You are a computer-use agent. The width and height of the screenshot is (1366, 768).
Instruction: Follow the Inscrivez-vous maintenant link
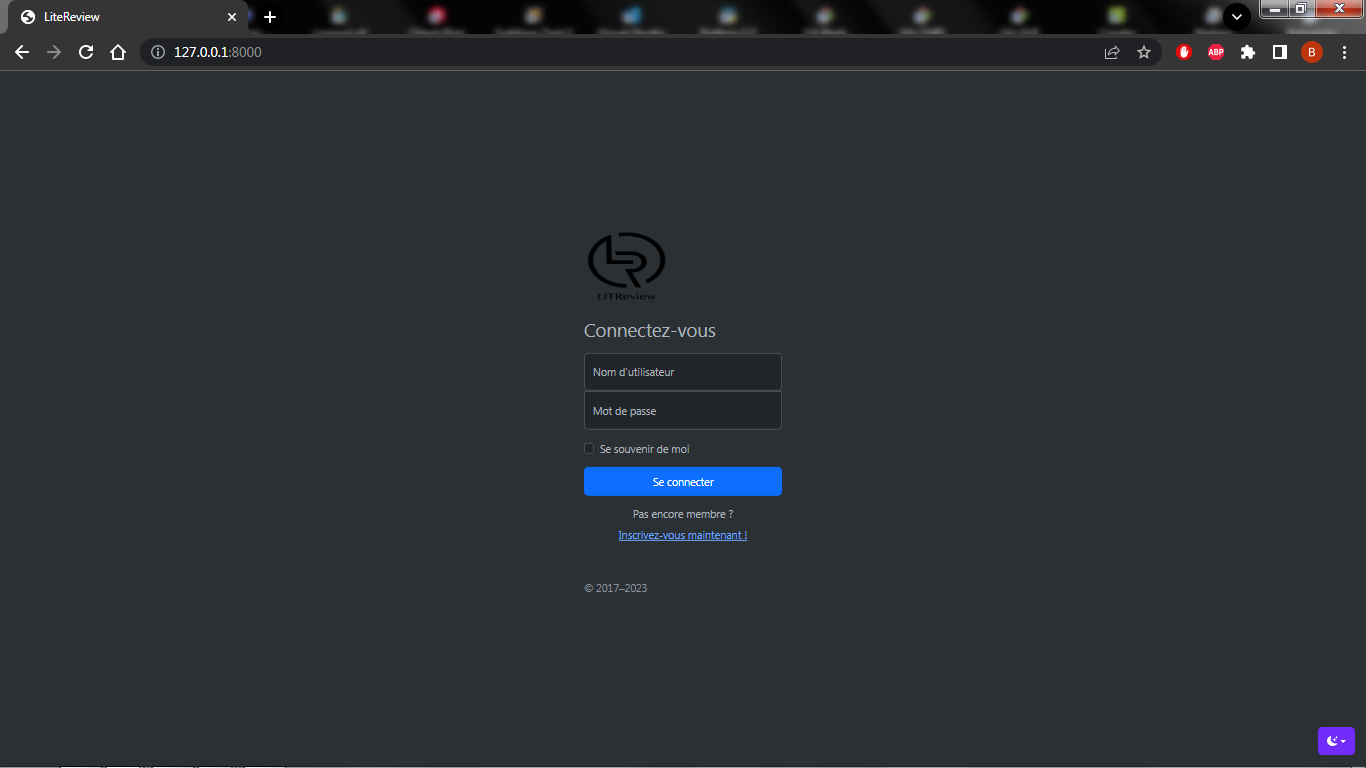(683, 536)
